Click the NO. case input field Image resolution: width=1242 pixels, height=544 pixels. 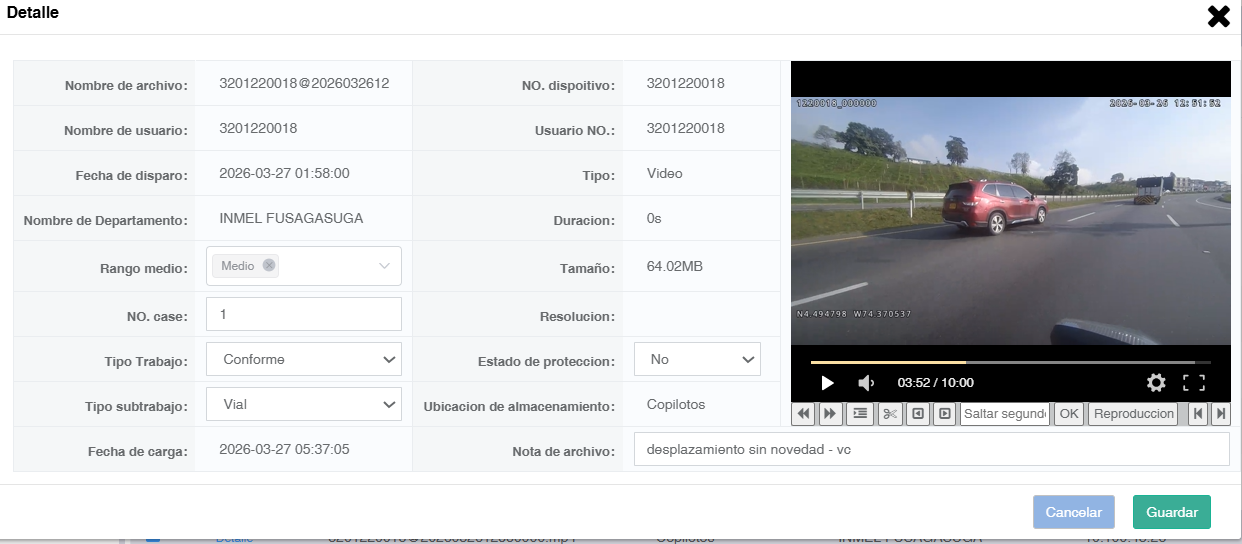(304, 314)
